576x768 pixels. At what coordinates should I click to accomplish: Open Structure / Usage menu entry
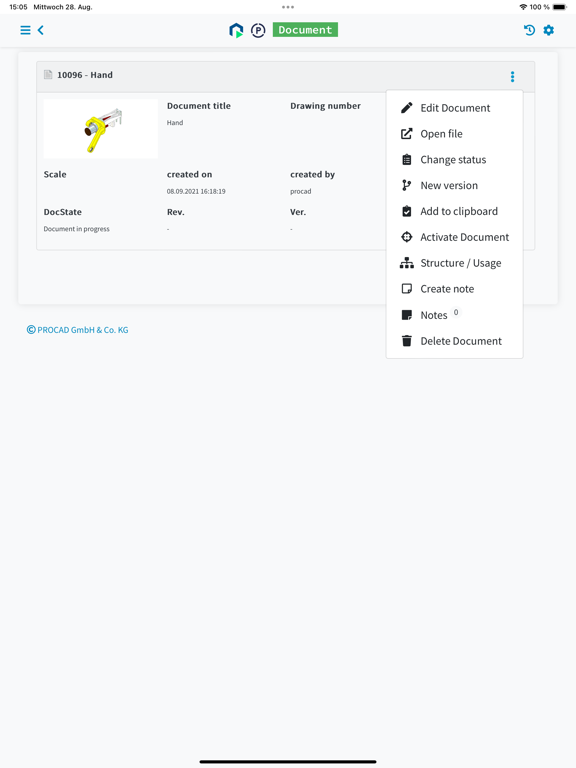455,263
